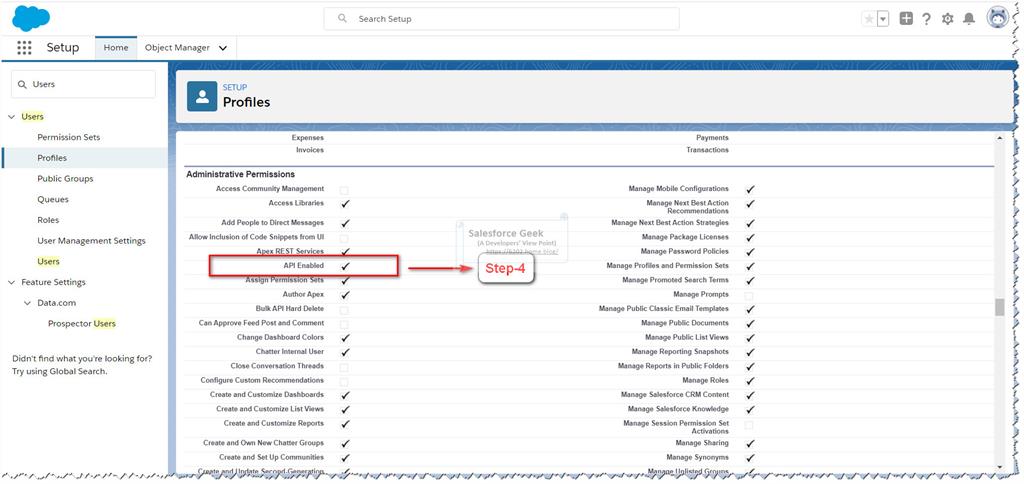Open the favorites list dropdown arrow
1024x484 pixels.
[883, 19]
